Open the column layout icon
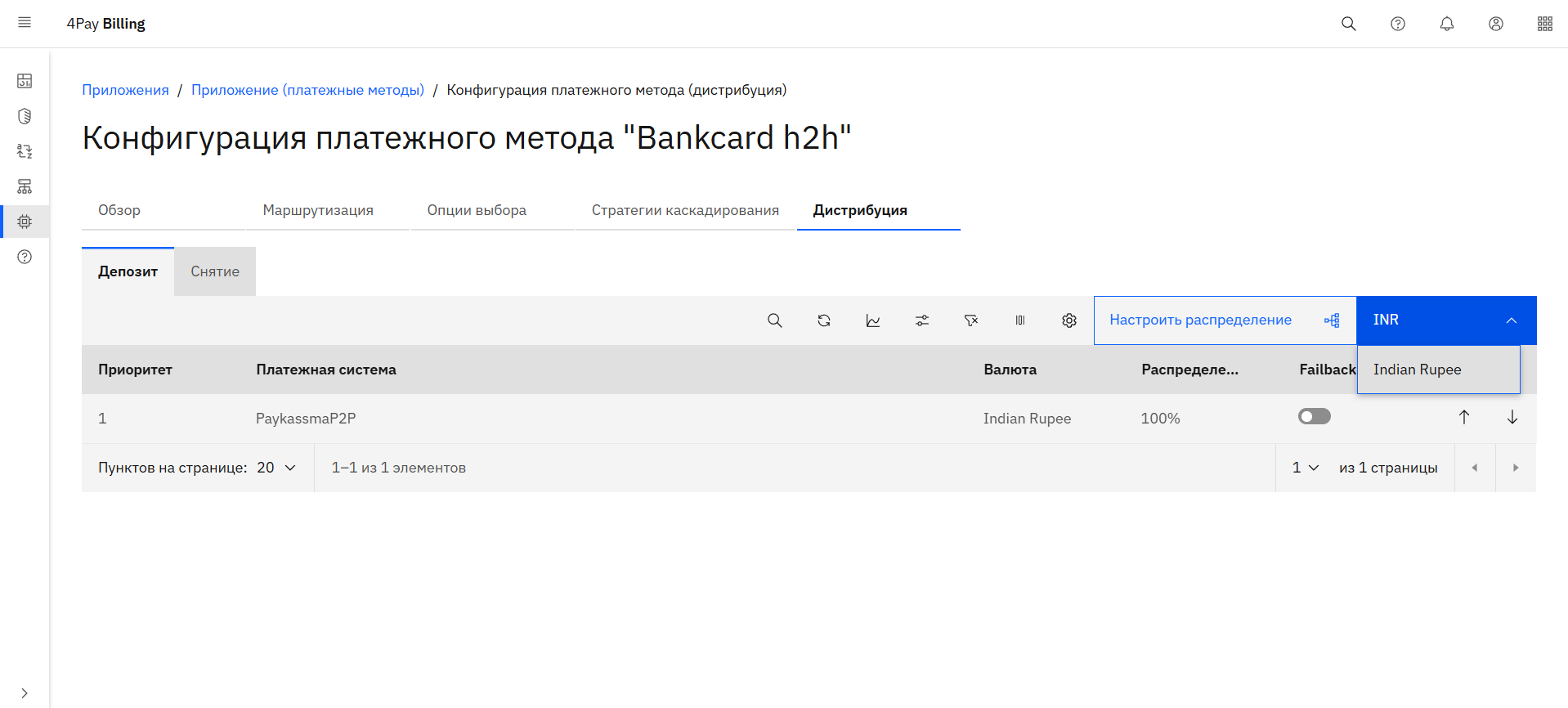 (1019, 320)
